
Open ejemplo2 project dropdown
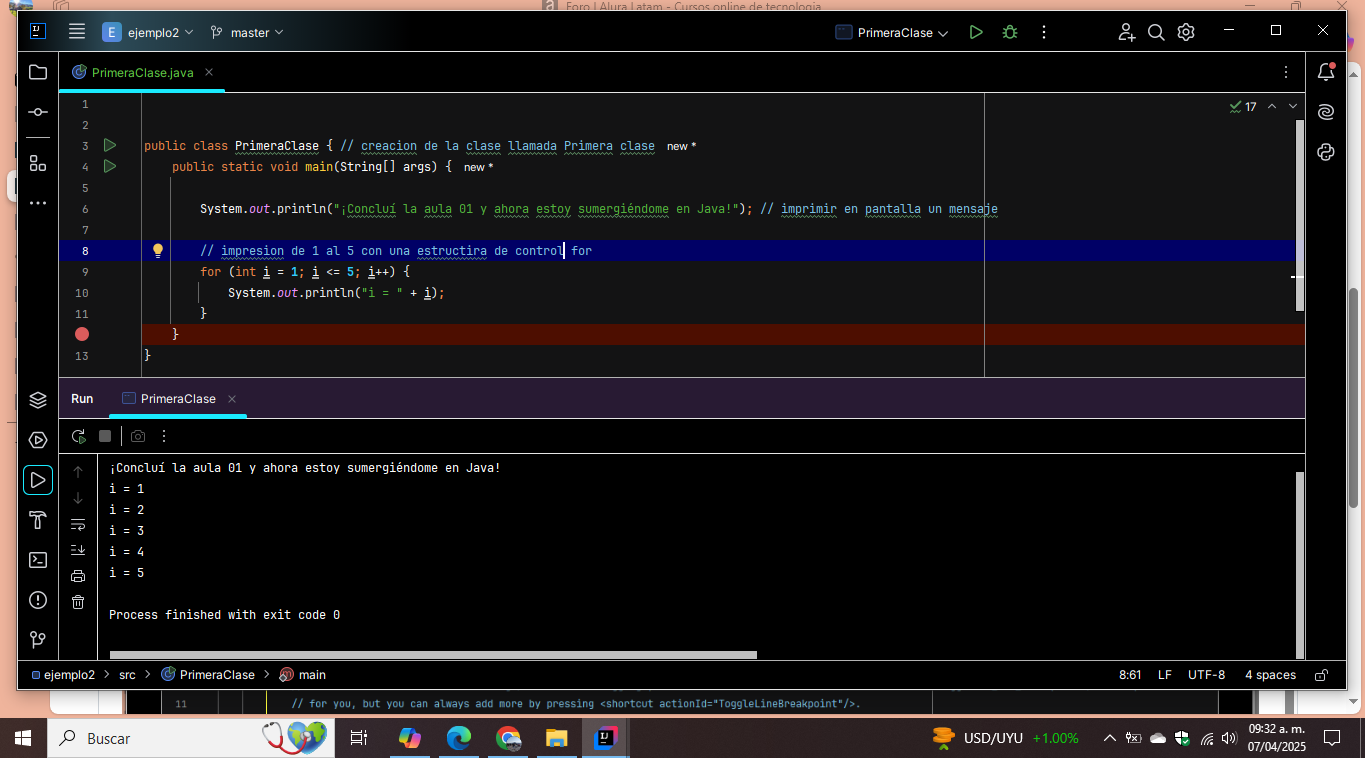(x=149, y=32)
